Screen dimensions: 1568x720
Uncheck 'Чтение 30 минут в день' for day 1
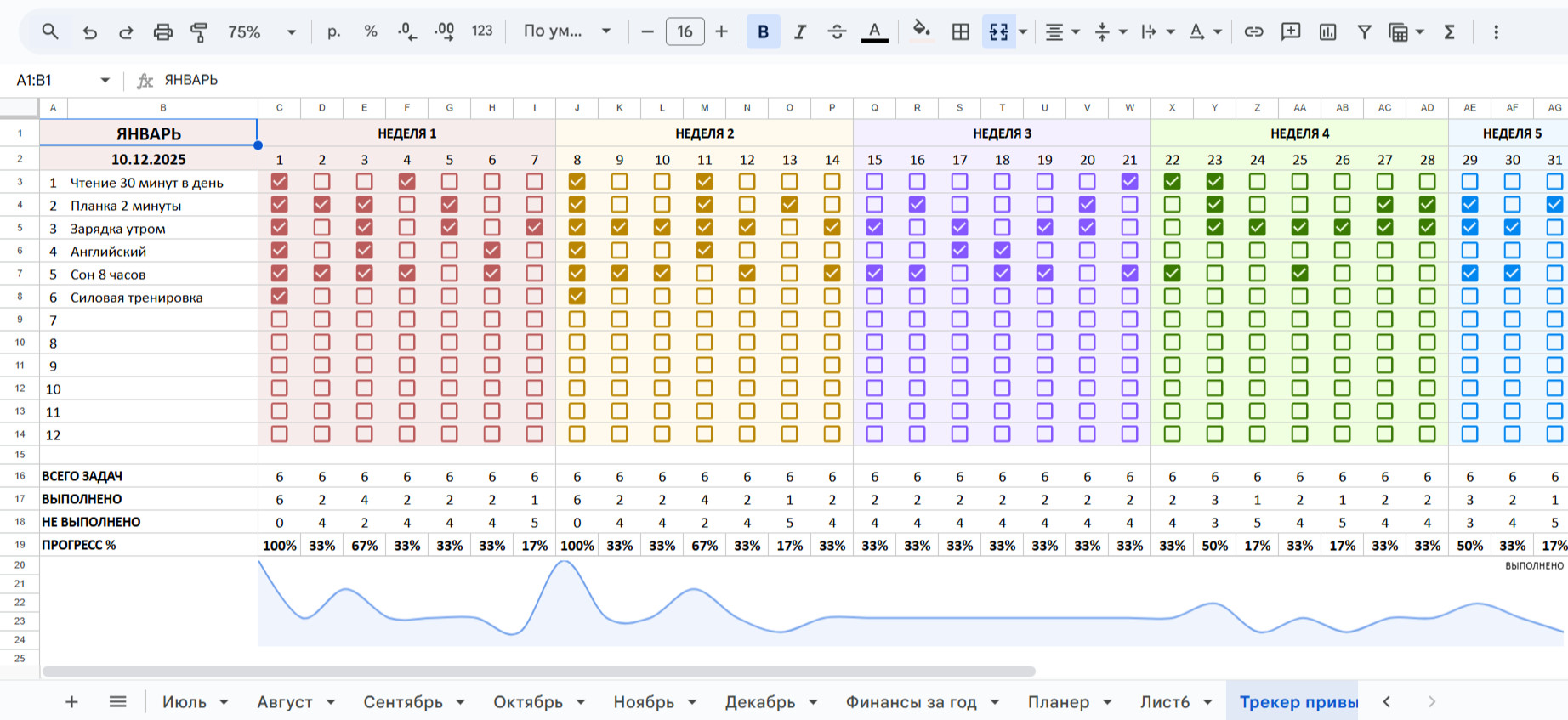coord(279,182)
